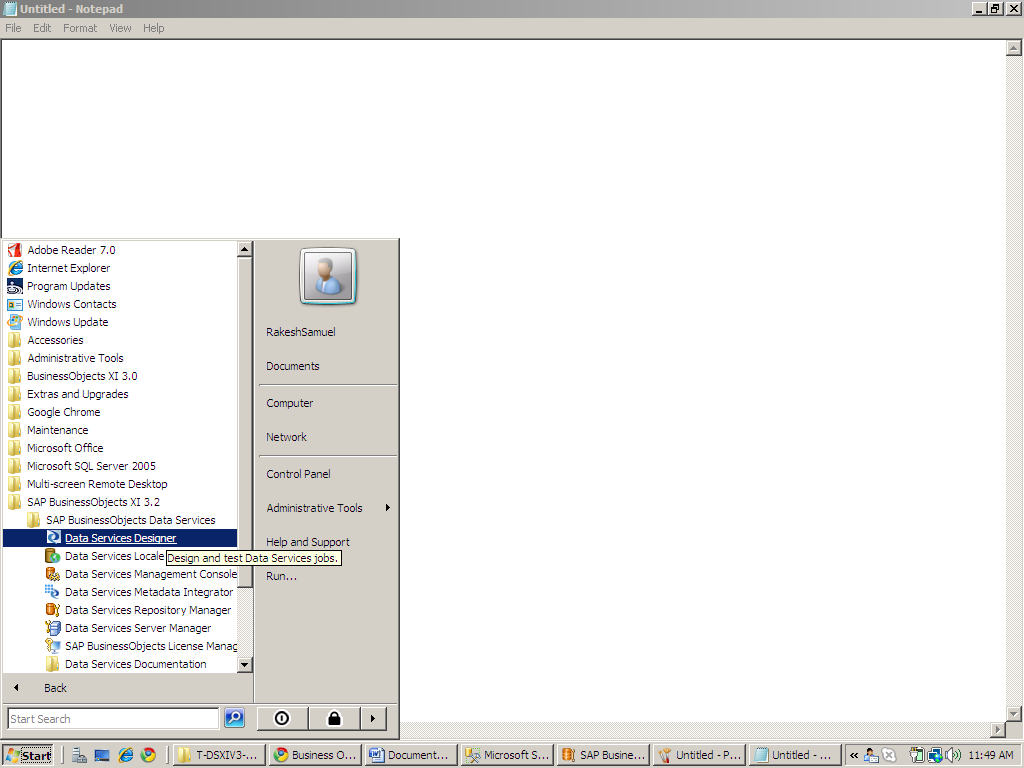
Task: Switch to T-DSXIV3 taskbar window
Action: pos(221,755)
